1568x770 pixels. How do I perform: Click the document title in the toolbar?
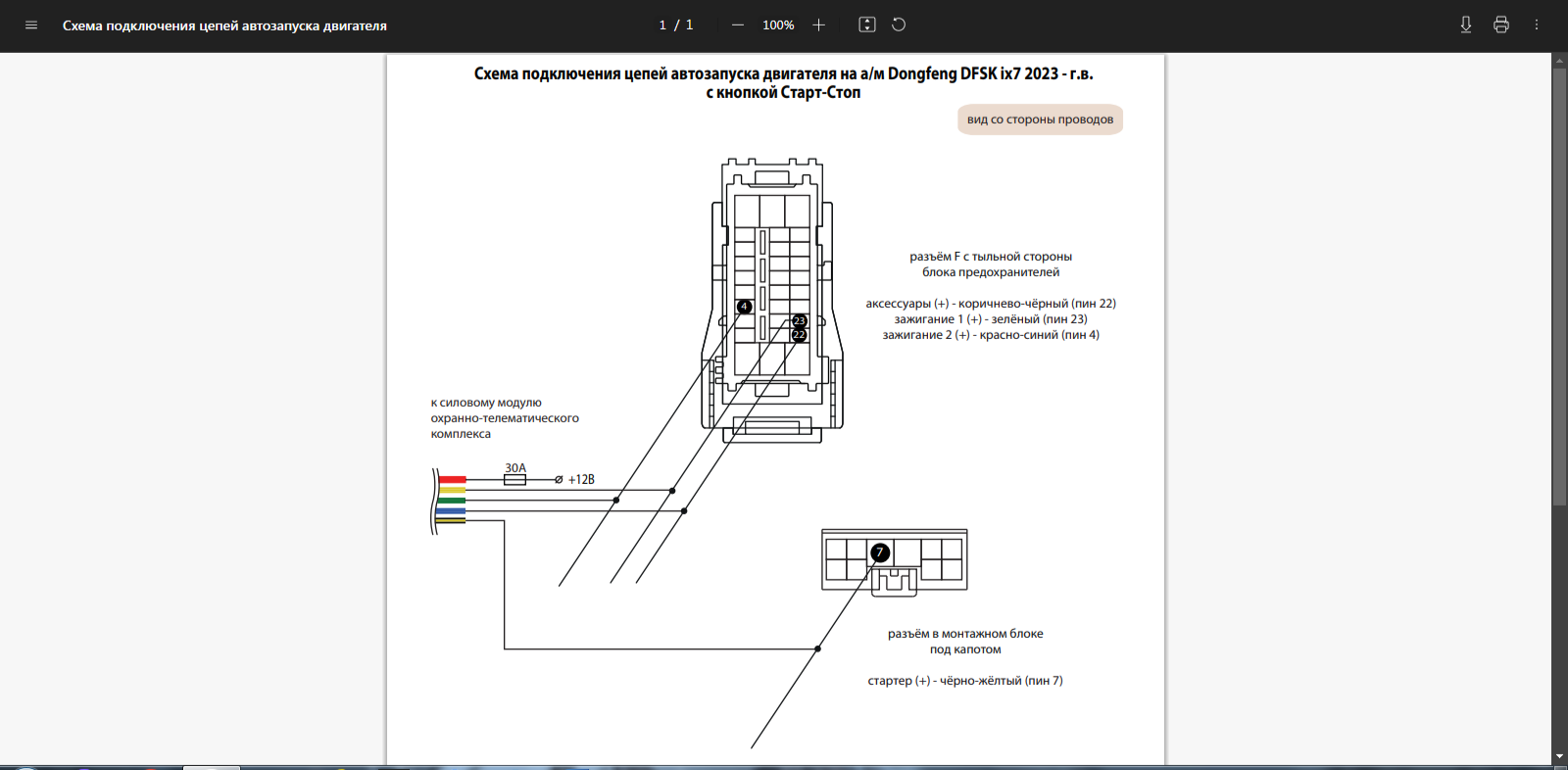(224, 25)
